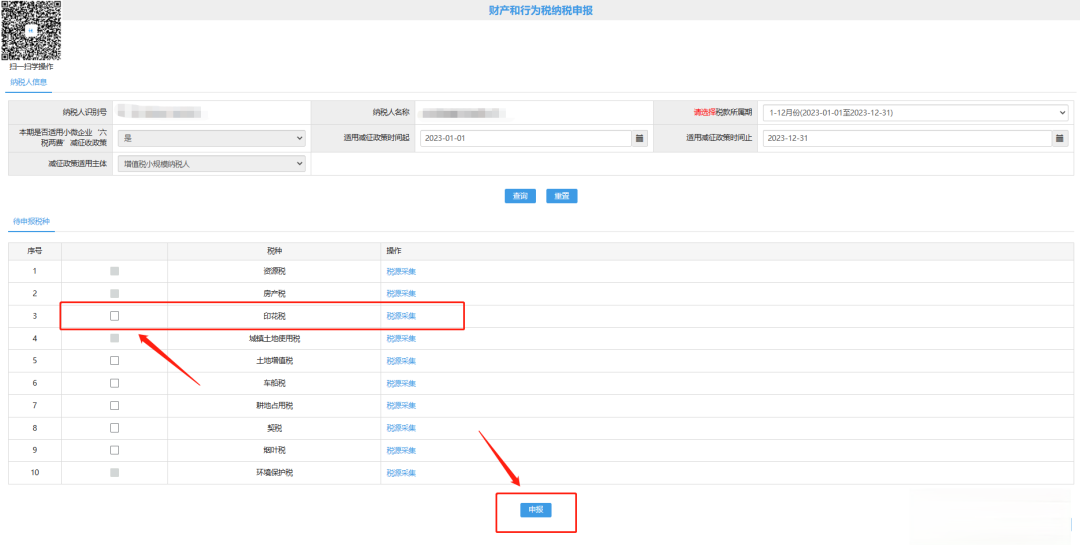Click the 土地增值税 tax name cell

click(x=274, y=361)
